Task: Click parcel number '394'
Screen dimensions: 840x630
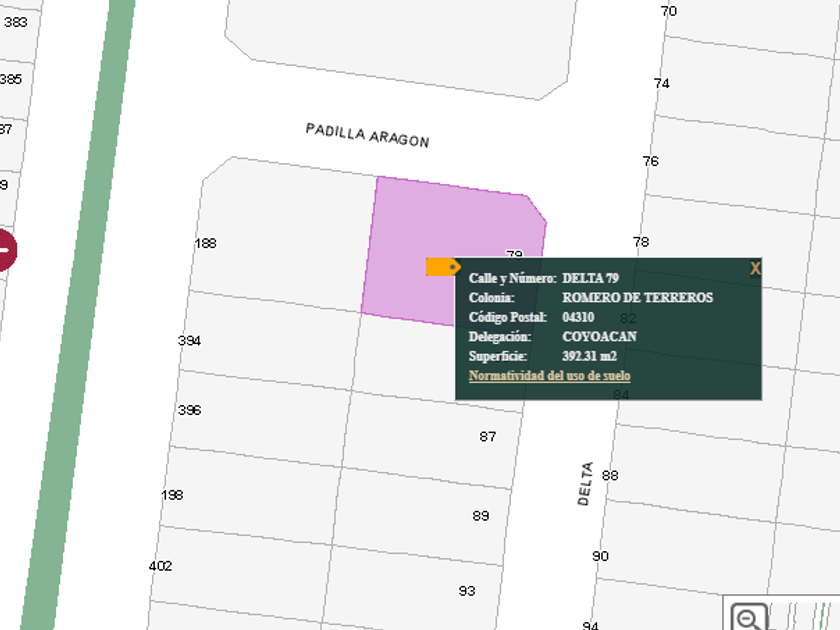Action: pyautogui.click(x=190, y=341)
